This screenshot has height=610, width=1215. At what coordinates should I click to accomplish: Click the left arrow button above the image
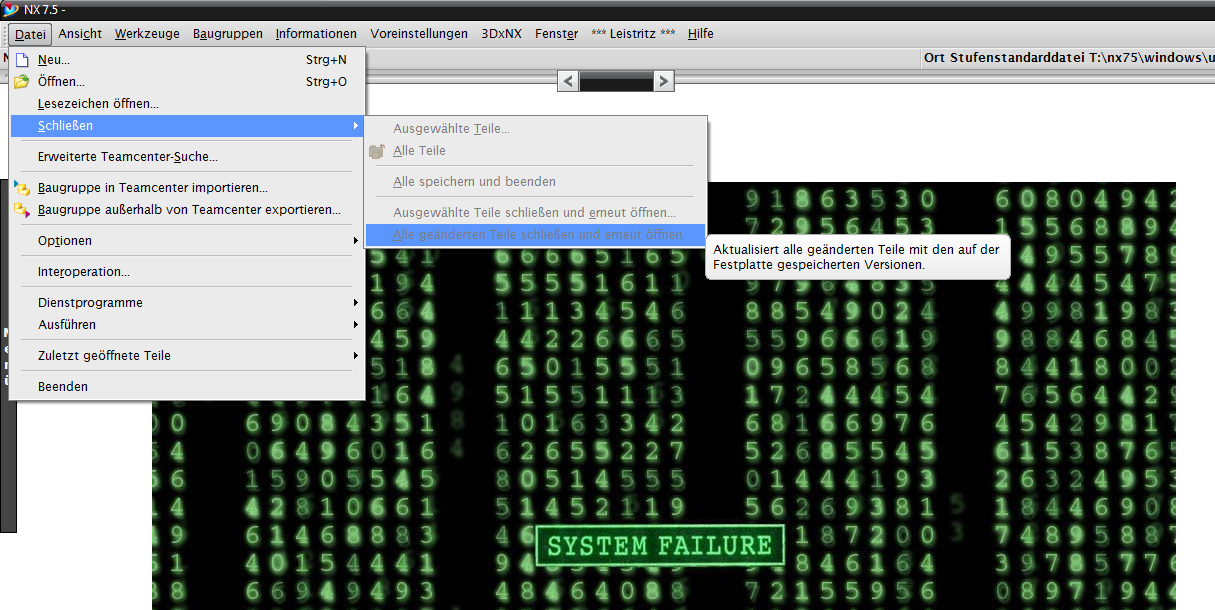[x=568, y=81]
